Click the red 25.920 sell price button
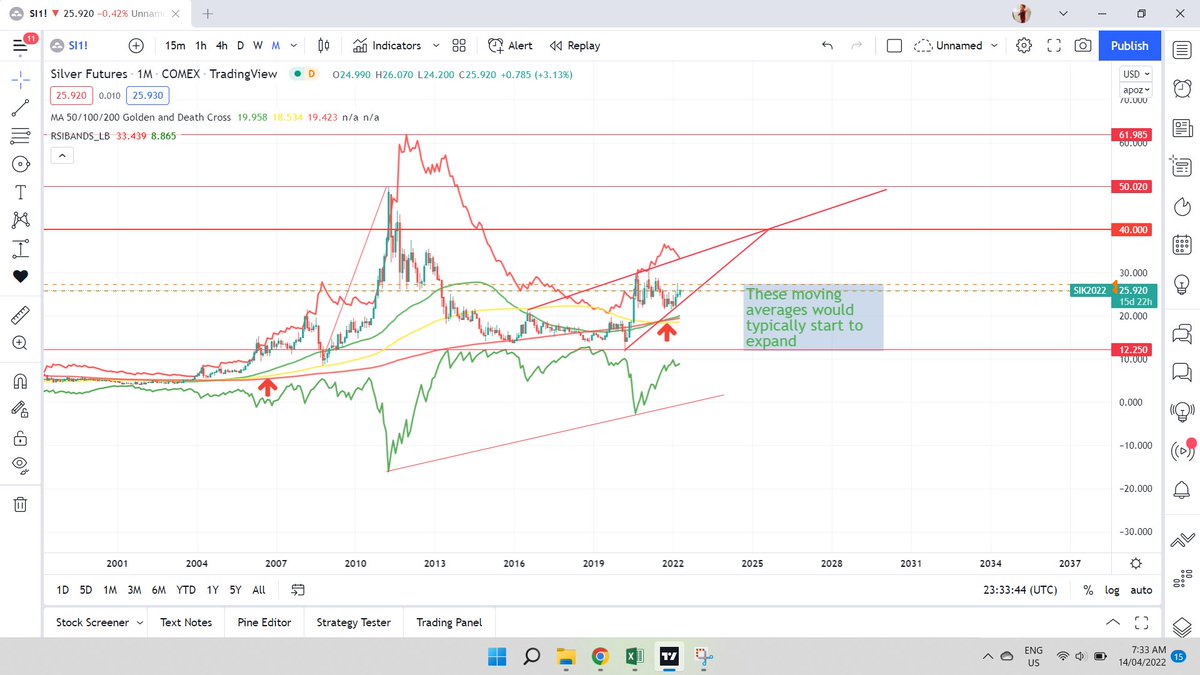This screenshot has width=1200, height=675. 71,95
